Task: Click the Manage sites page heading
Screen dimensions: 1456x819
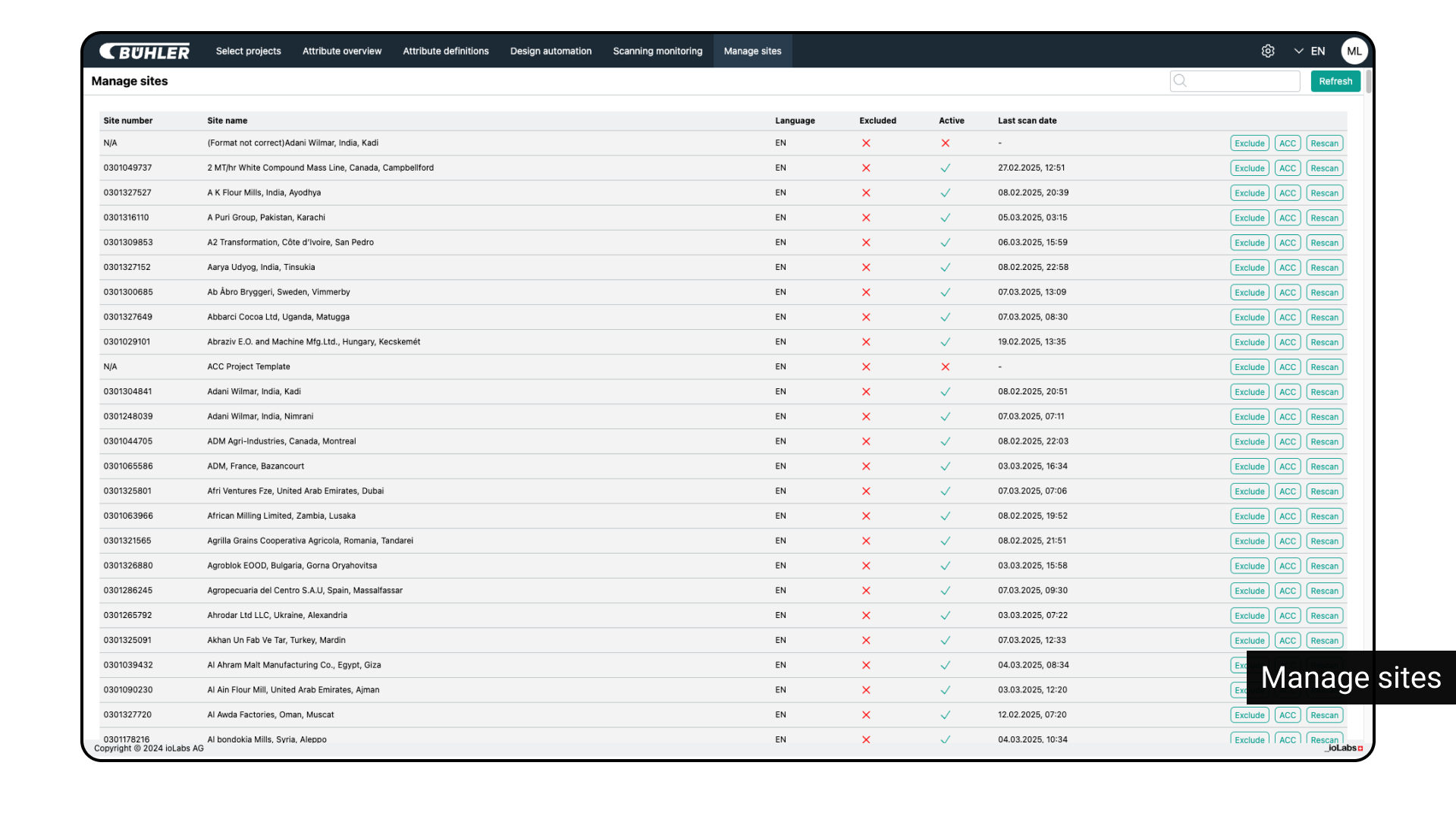Action: pyautogui.click(x=129, y=81)
